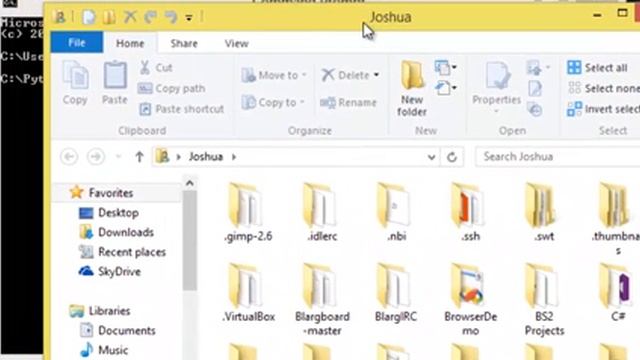Click the Delete X quick access toolbar icon
The width and height of the screenshot is (640, 360).
(130, 17)
